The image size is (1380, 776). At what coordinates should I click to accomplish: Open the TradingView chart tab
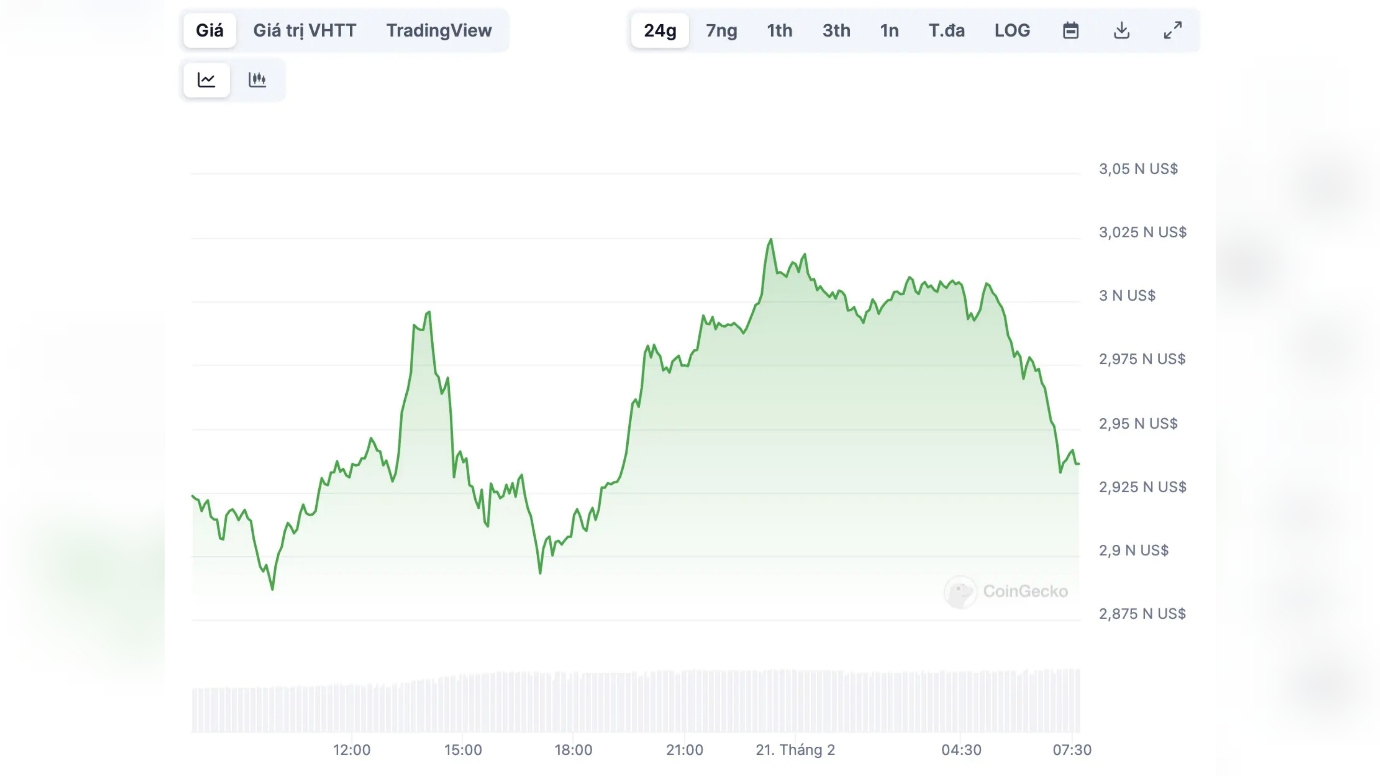pyautogui.click(x=439, y=30)
